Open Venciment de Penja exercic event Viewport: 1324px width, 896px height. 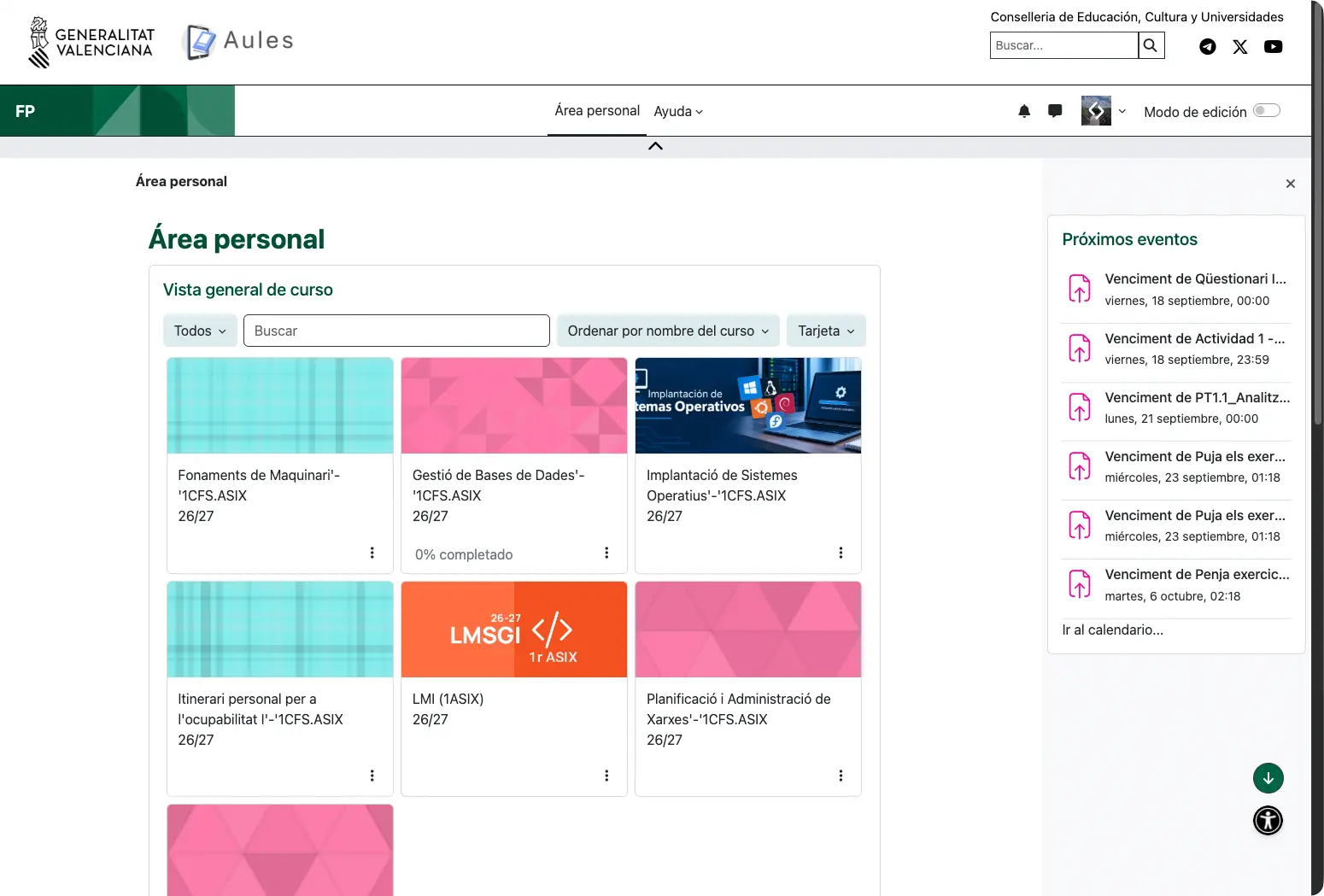[1198, 574]
